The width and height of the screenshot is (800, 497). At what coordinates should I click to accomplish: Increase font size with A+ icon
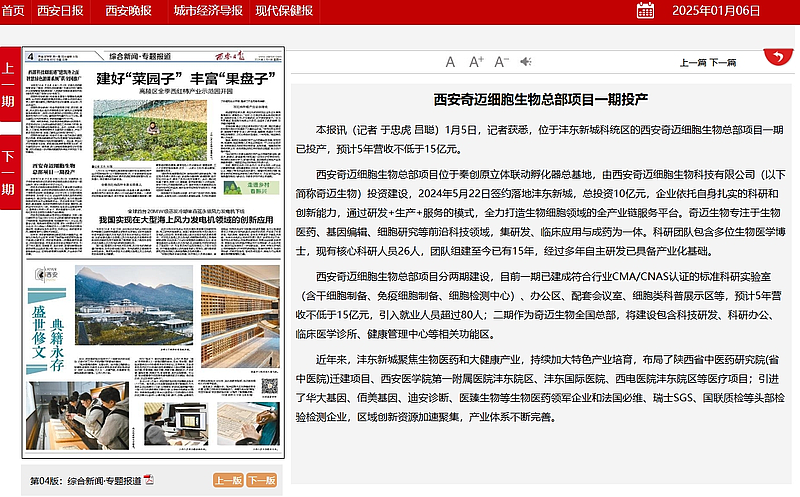click(476, 62)
